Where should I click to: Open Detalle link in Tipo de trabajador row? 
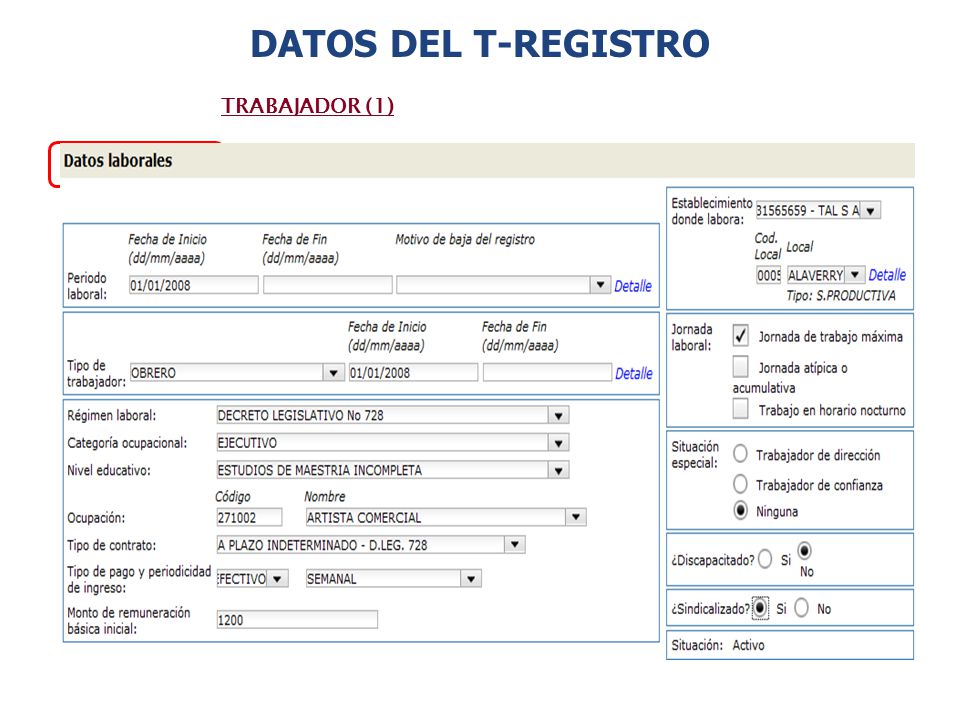pyautogui.click(x=634, y=373)
